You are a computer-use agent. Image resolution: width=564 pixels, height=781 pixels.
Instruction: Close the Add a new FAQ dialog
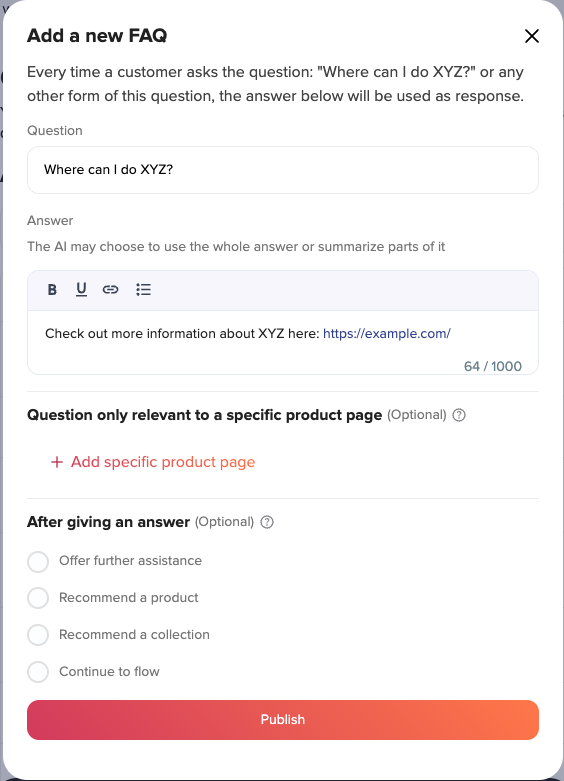[532, 36]
